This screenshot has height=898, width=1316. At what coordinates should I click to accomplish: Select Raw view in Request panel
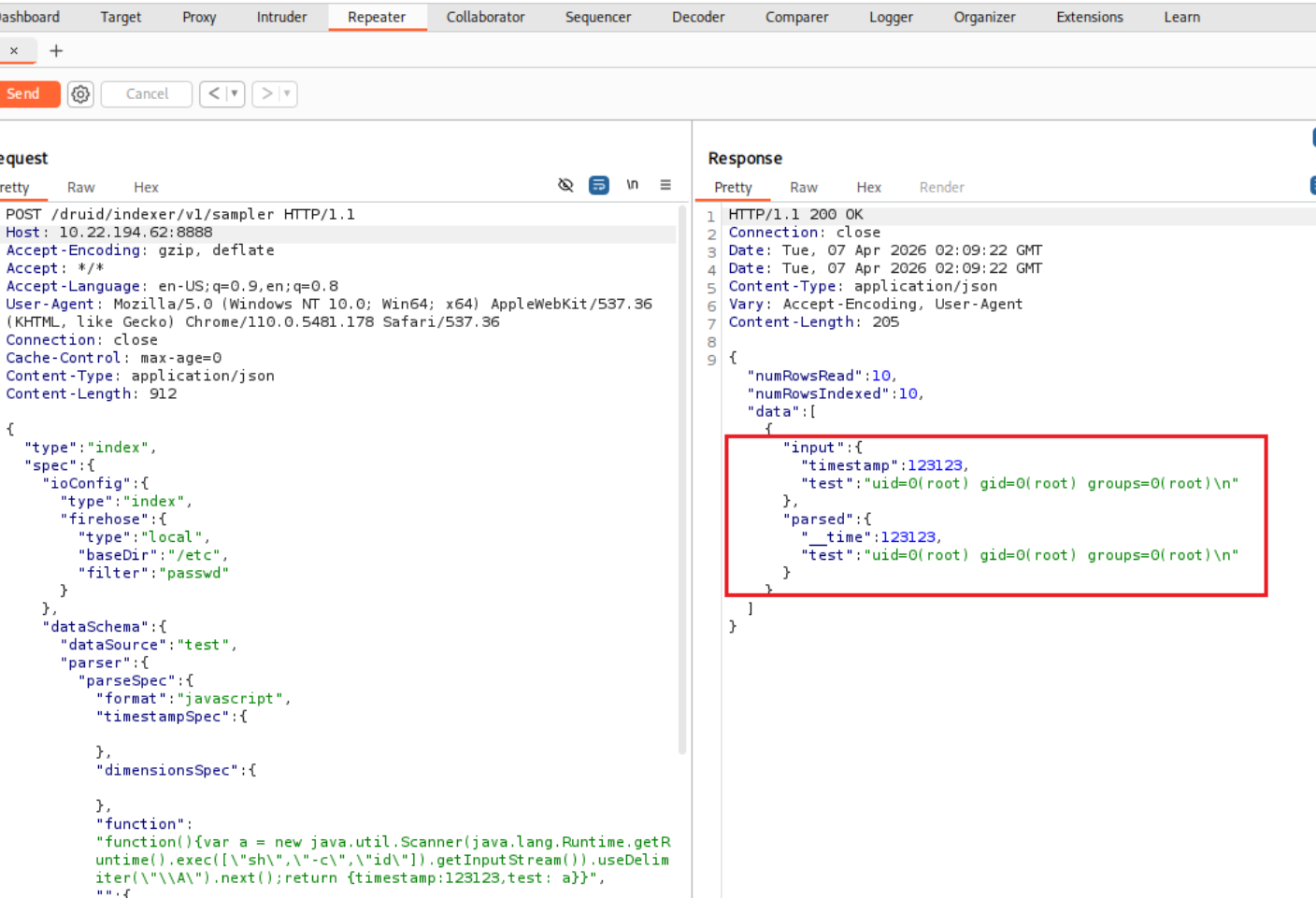pos(81,187)
